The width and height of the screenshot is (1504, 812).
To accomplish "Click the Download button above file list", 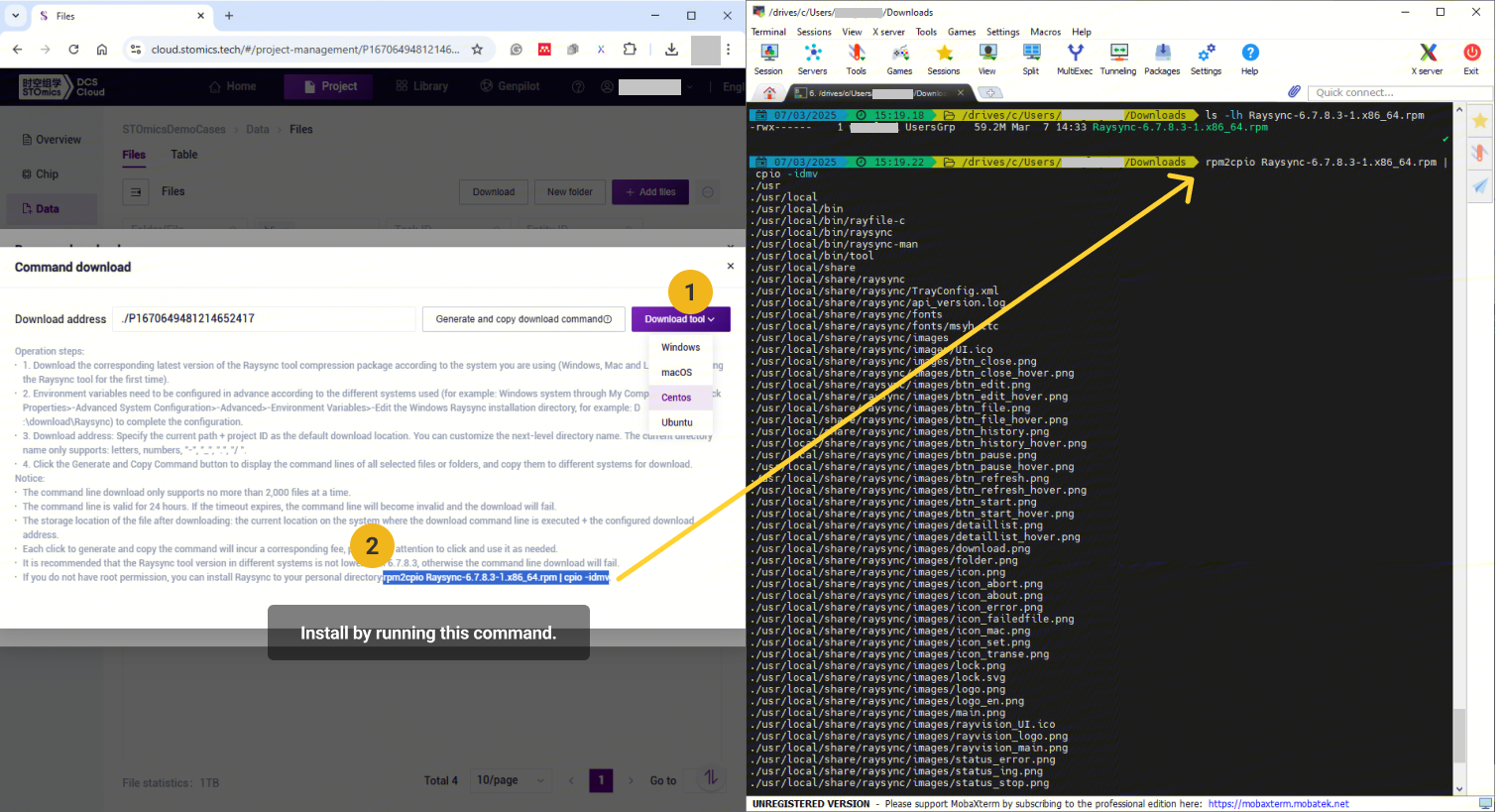I will tap(494, 192).
